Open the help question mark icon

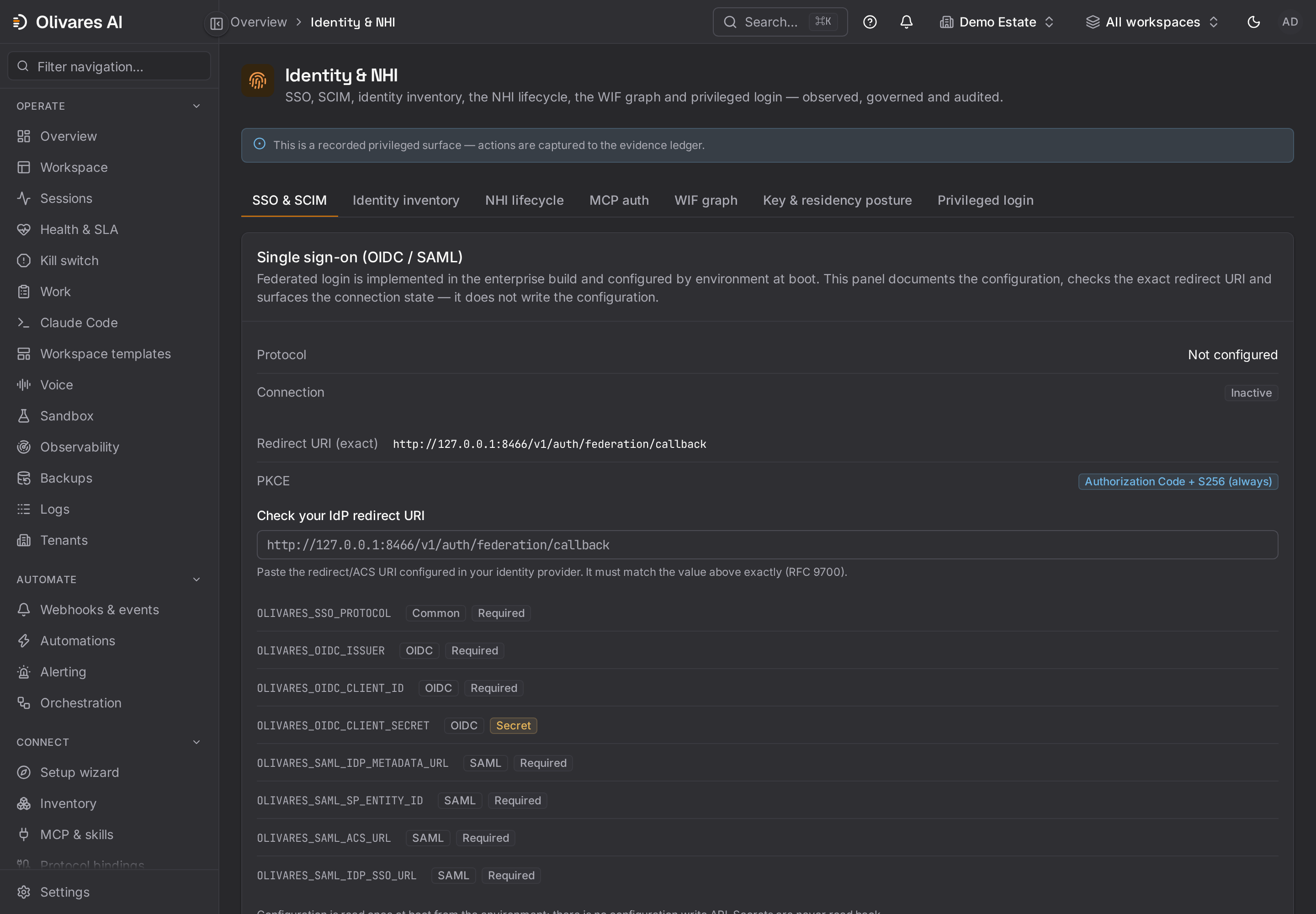tap(869, 22)
